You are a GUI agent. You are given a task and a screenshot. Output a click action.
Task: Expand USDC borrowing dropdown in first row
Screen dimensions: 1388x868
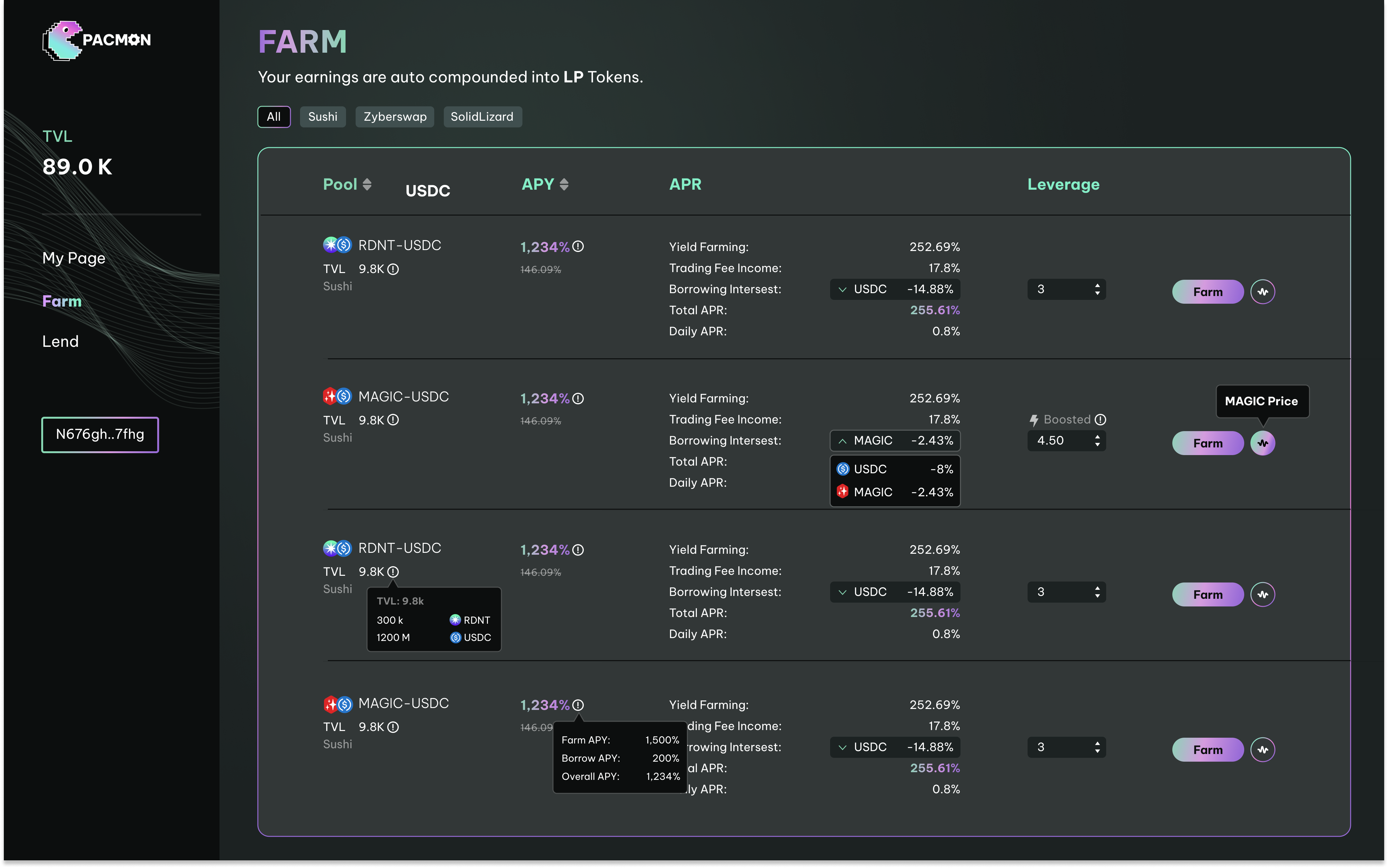pyautogui.click(x=894, y=289)
